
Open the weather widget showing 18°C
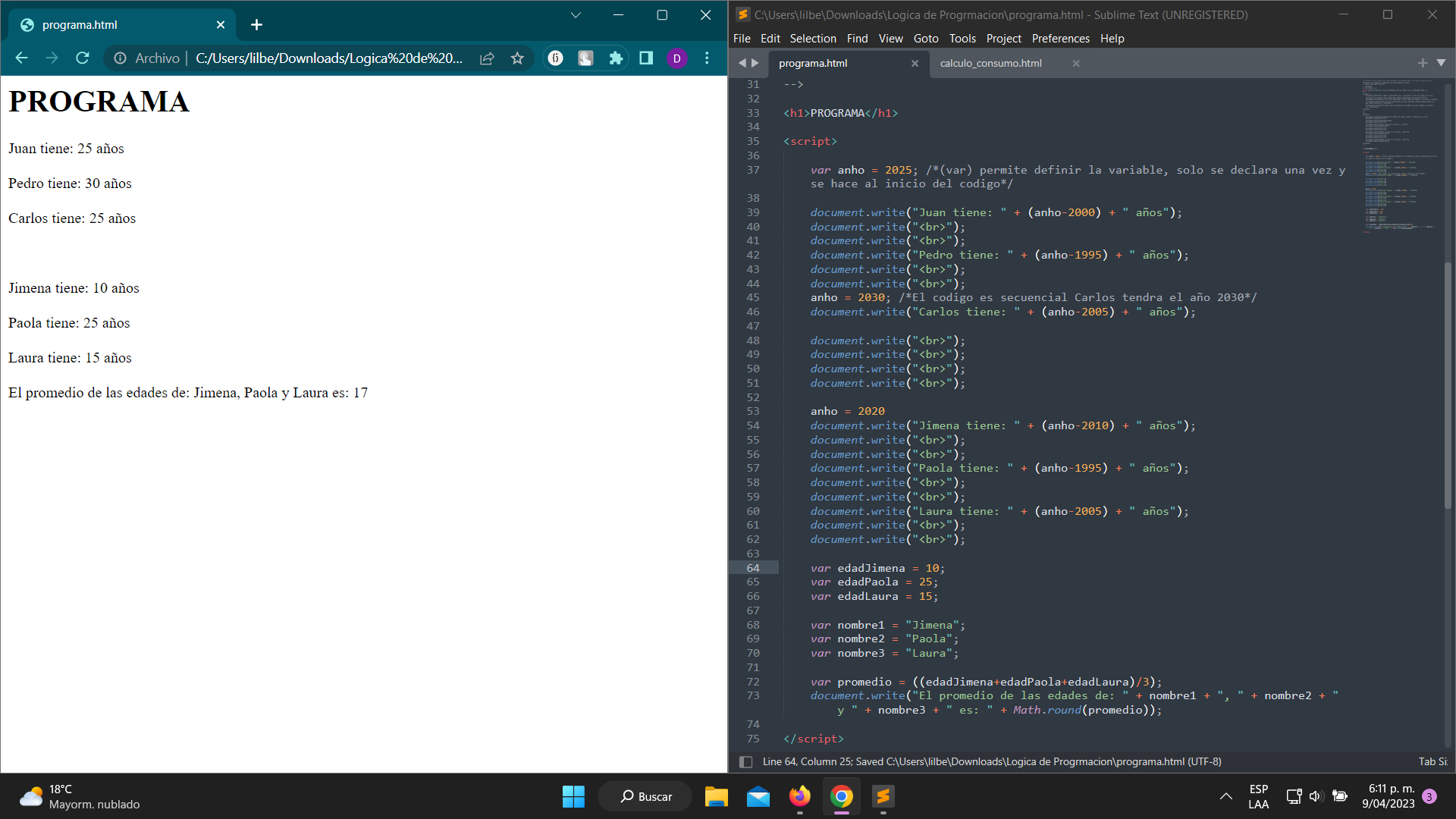pos(80,797)
